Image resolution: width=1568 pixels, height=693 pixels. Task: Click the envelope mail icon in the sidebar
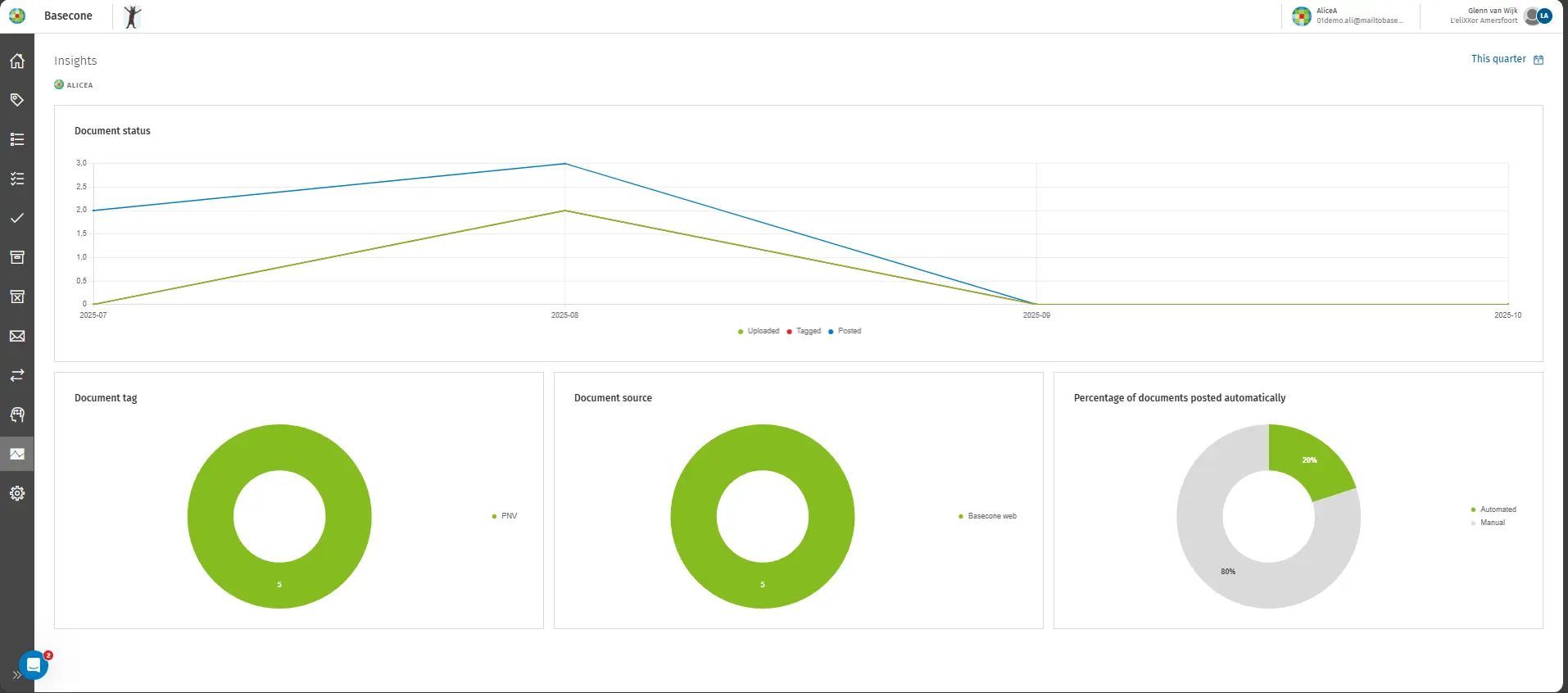point(17,336)
